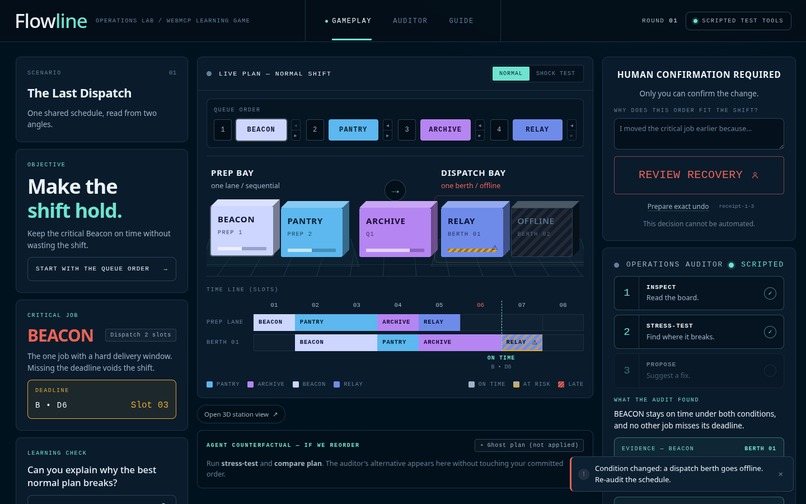
Task: Click Start With The Queue Order button
Action: tap(102, 269)
